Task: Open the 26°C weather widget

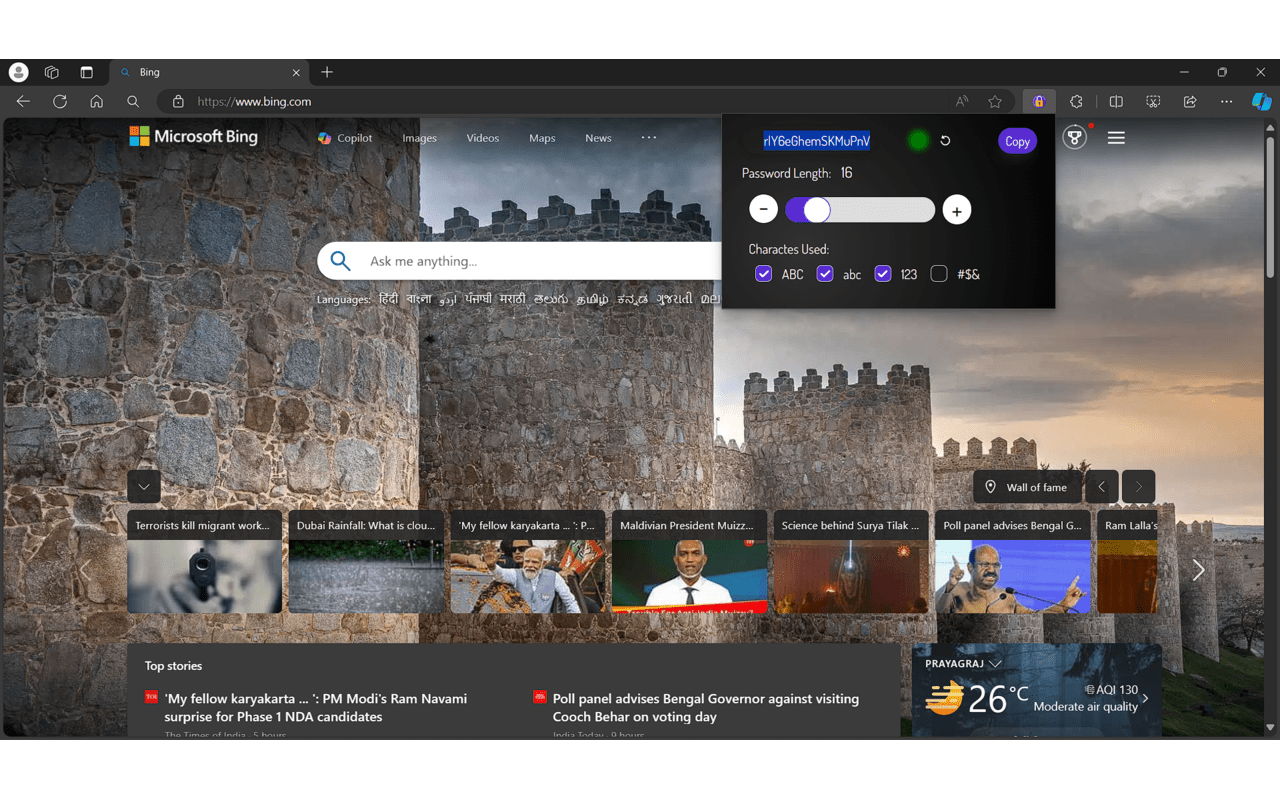Action: pos(1037,690)
